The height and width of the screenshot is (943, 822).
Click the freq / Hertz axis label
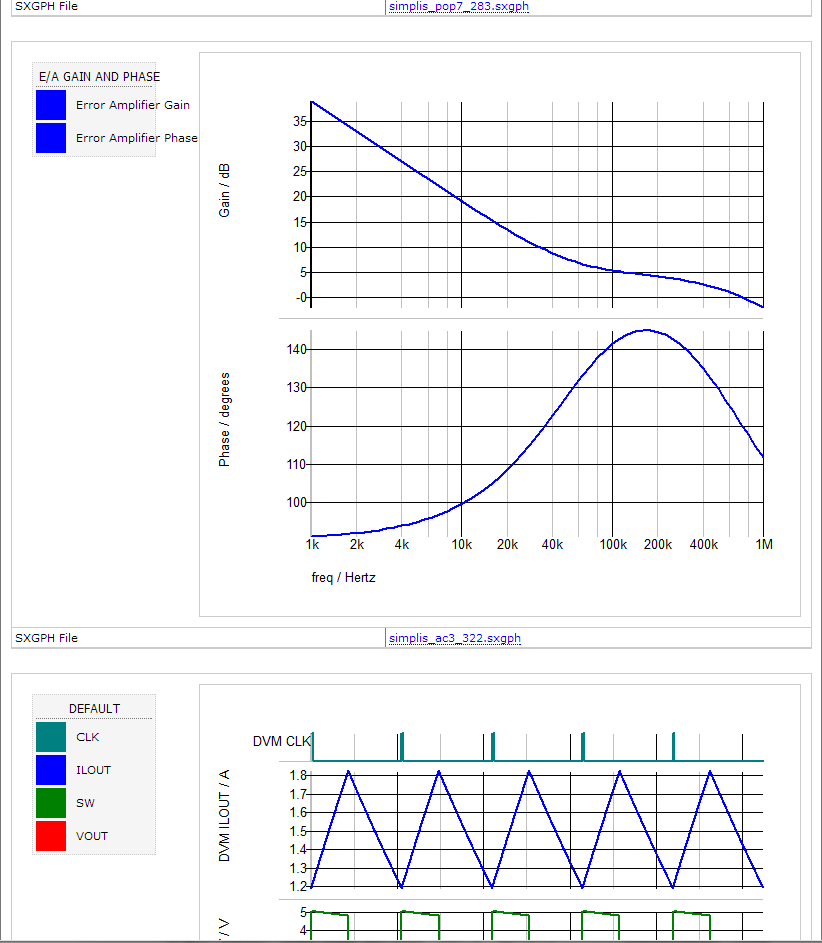tap(343, 577)
